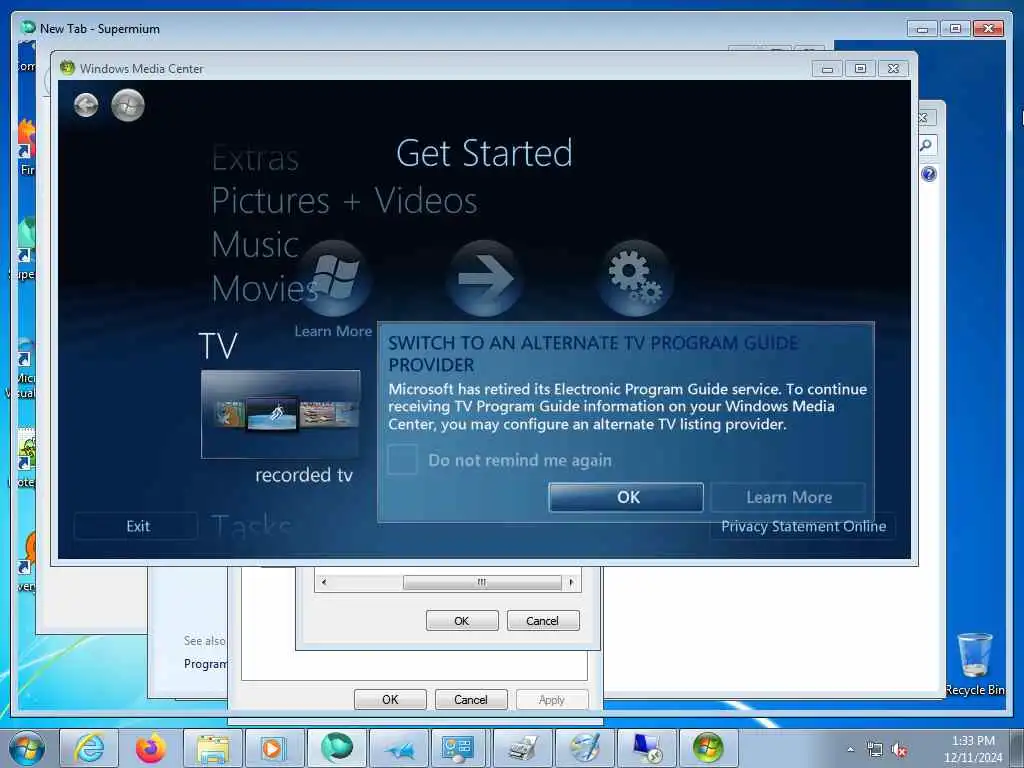Viewport: 1024px width, 768px height.
Task: Click the blue help question-mark icon
Action: click(928, 174)
